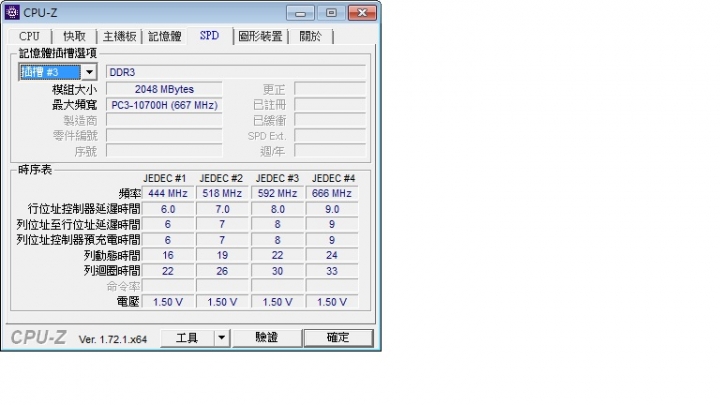Click the 592 MHz frequency cell

277,193
